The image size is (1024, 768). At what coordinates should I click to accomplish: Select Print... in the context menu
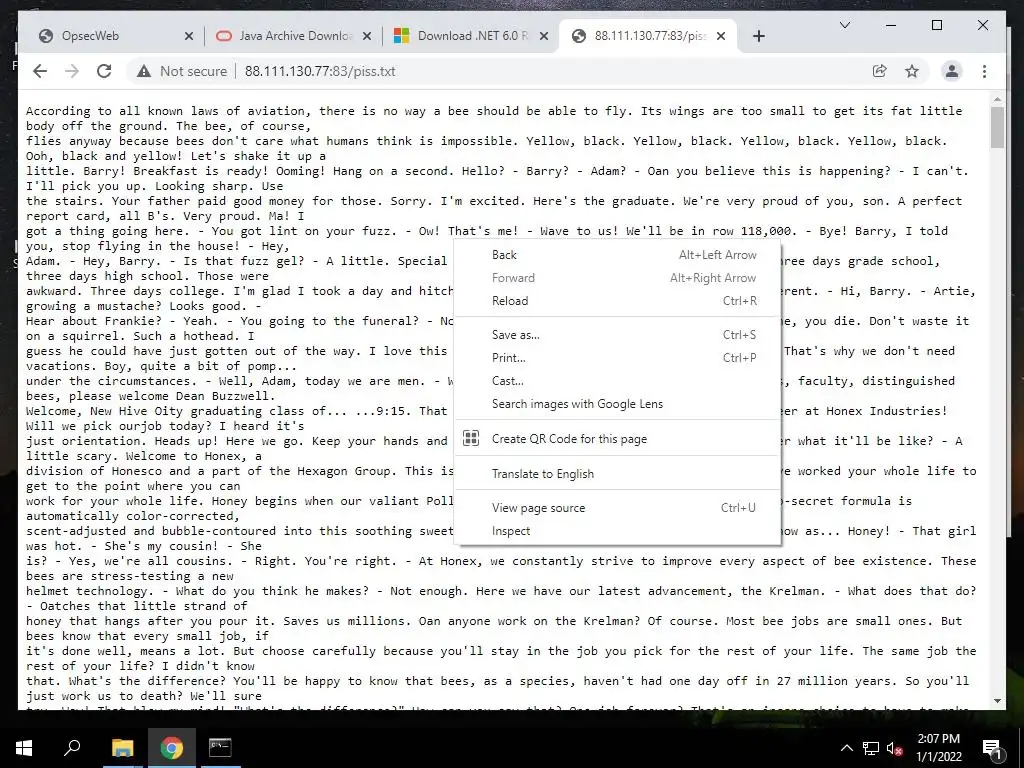(x=617, y=357)
